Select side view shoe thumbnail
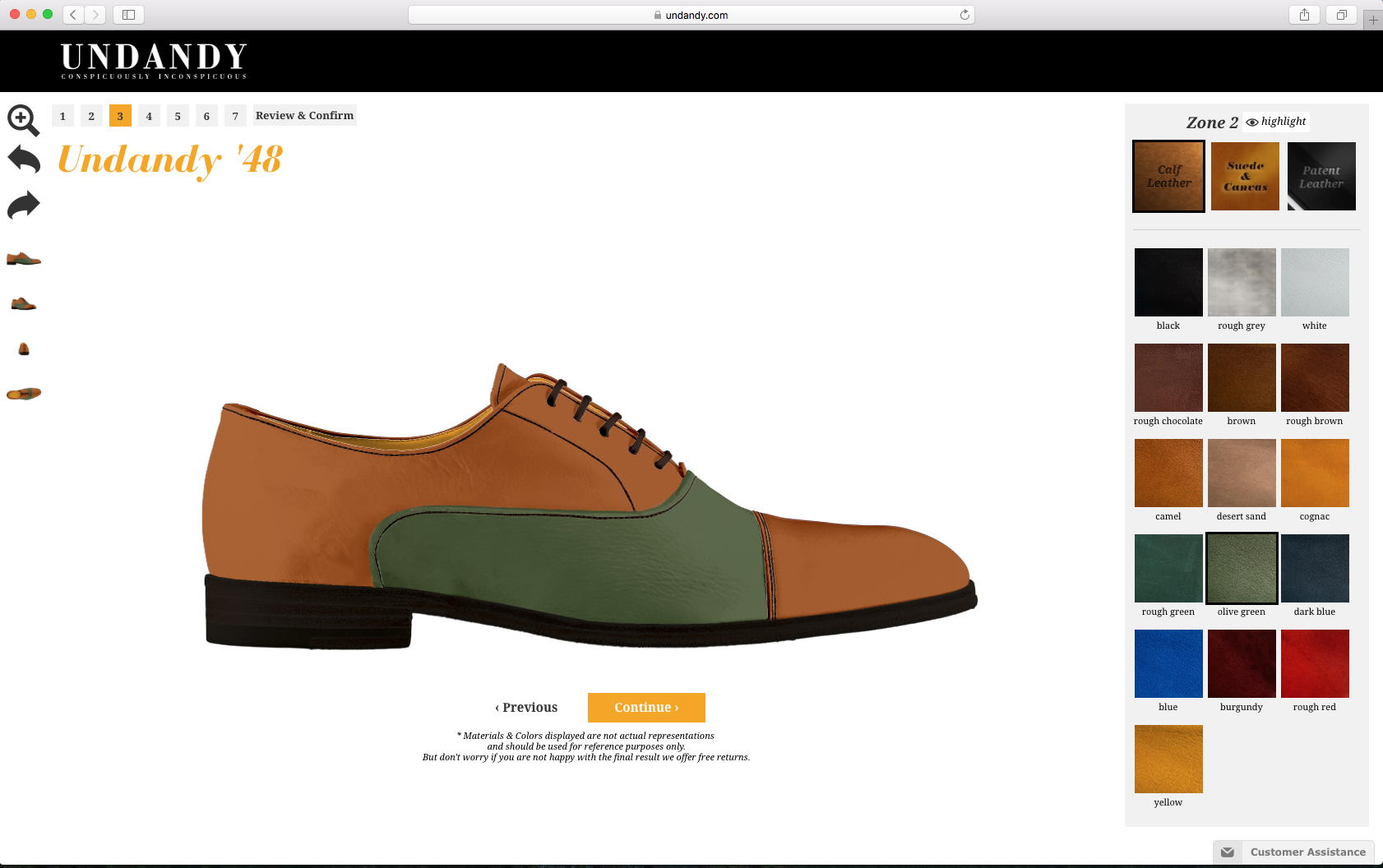This screenshot has height=868, width=1383. (24, 259)
